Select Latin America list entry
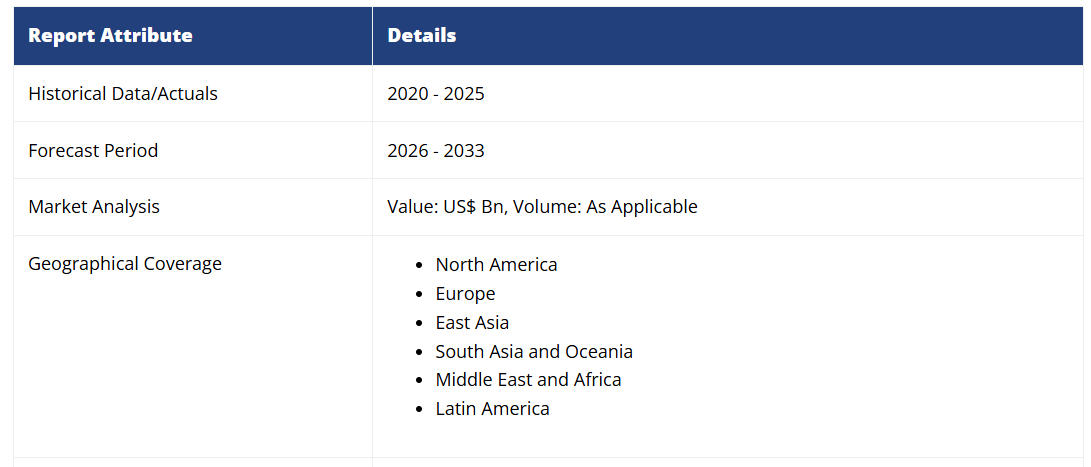 (492, 409)
